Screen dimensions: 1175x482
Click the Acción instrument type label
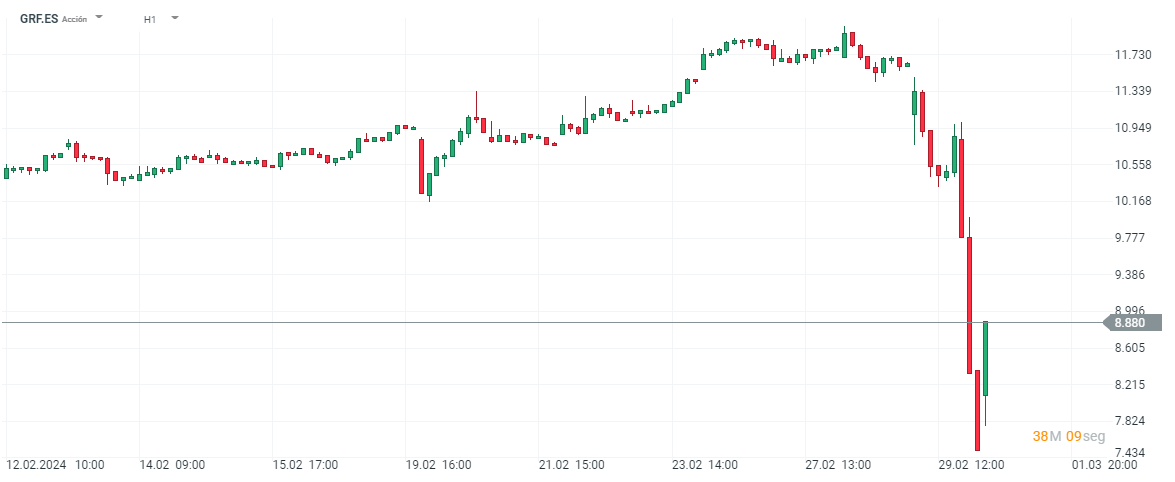[x=75, y=19]
